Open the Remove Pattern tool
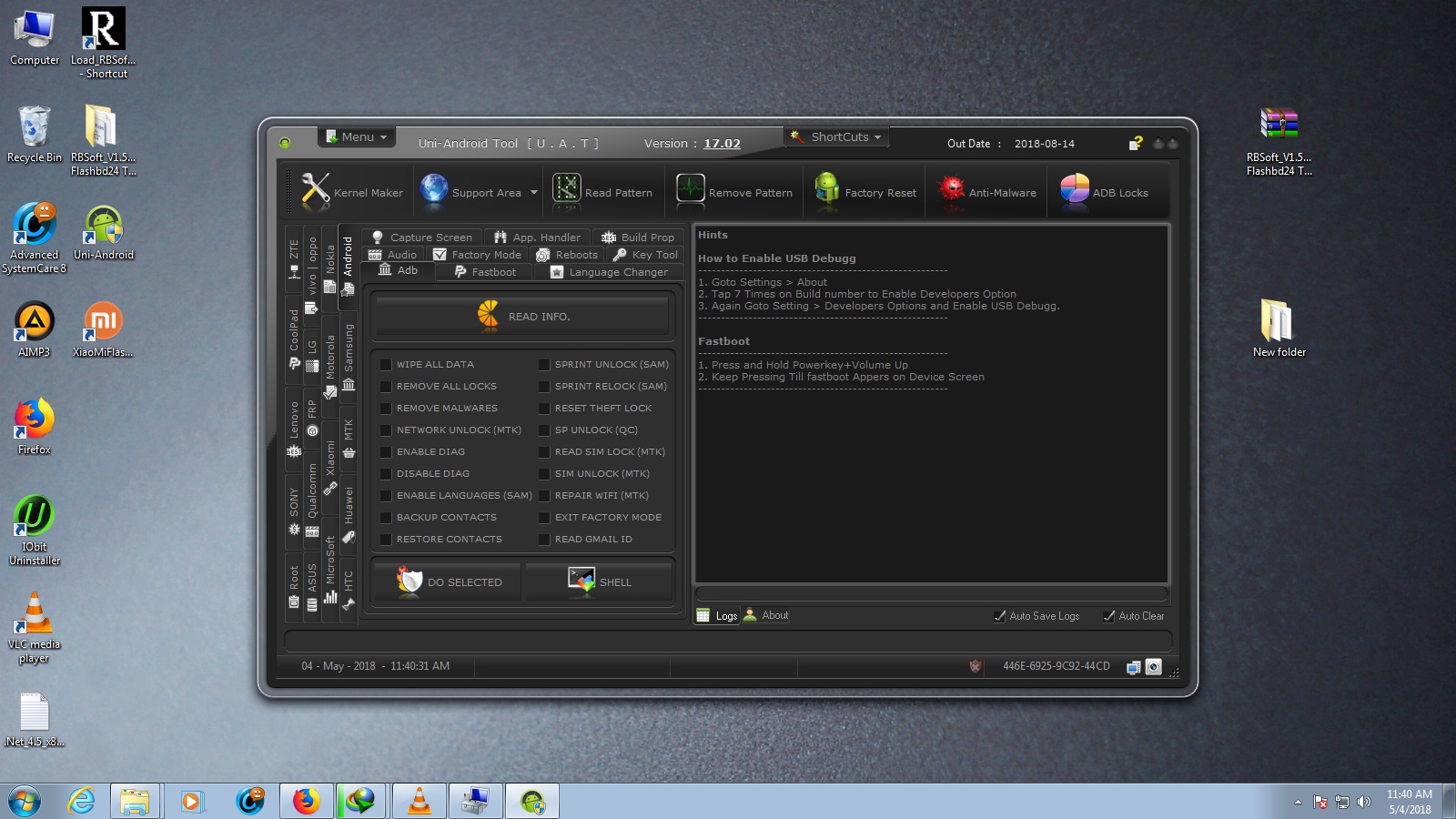This screenshot has width=1456, height=819. pyautogui.click(x=734, y=191)
